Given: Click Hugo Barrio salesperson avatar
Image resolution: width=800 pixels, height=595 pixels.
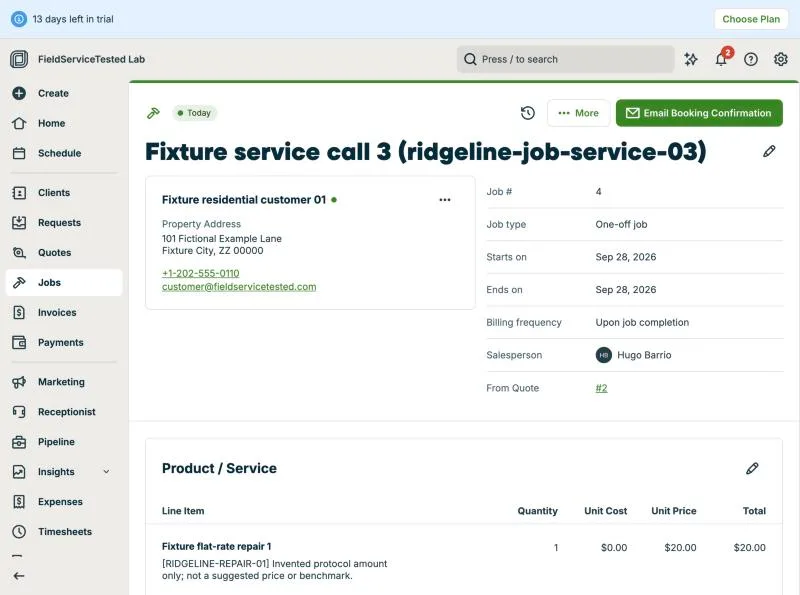Looking at the screenshot, I should click(x=604, y=355).
